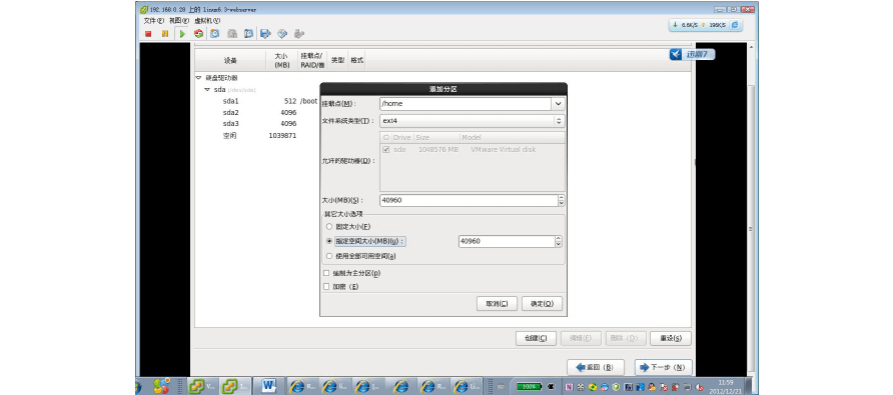This screenshot has width=893, height=395.
Task: Click the red Power Off button
Action: click(148, 34)
